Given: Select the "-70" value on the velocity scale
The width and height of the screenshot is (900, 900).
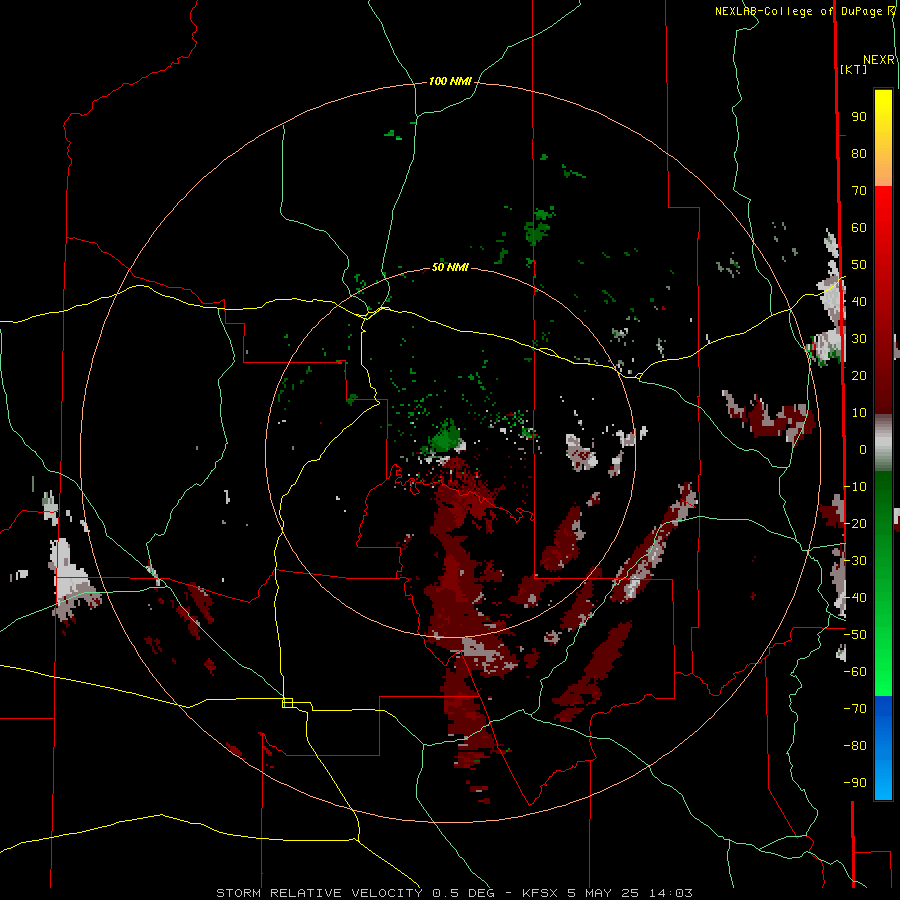Looking at the screenshot, I should (x=855, y=709).
